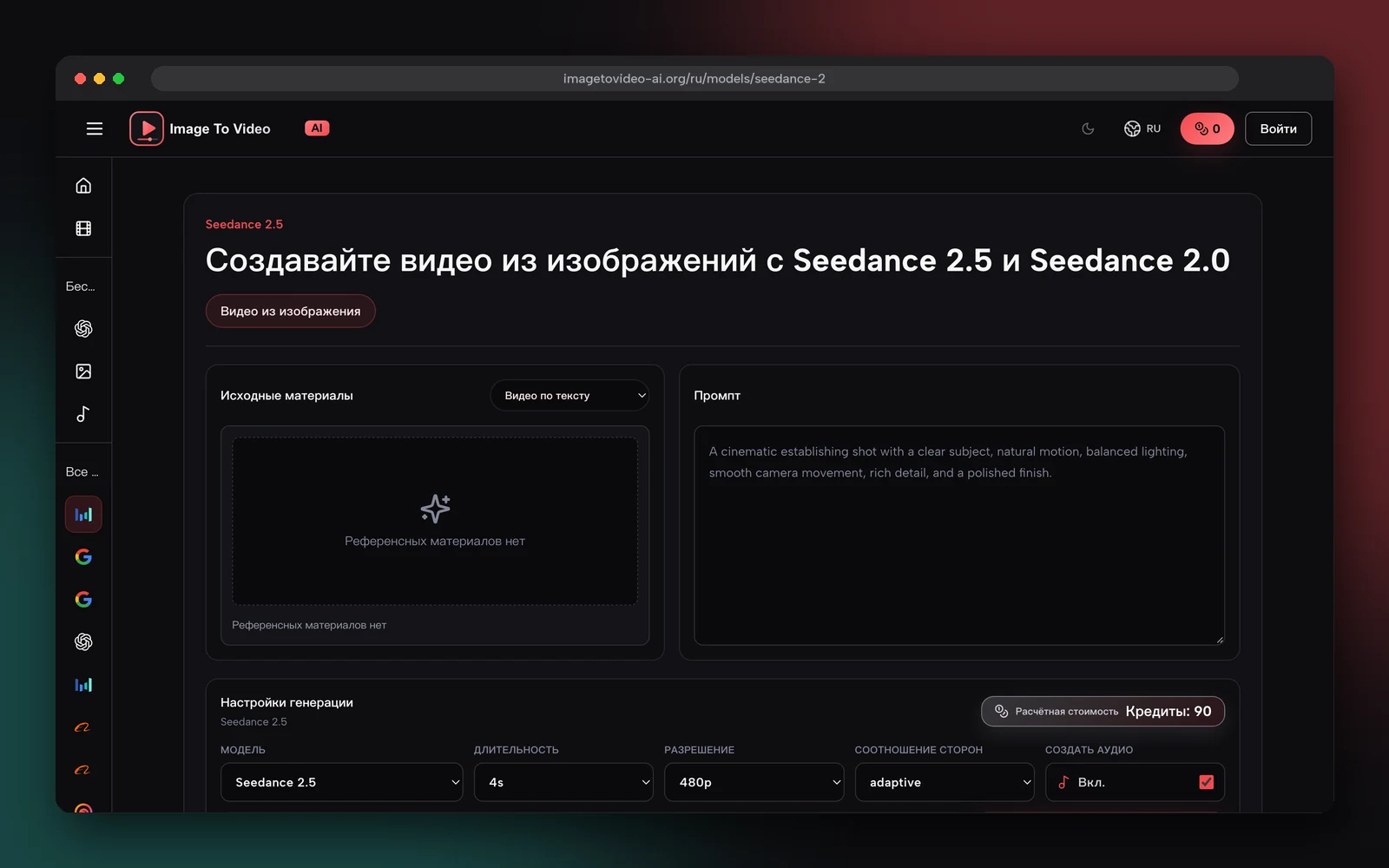Open the Длительность dropdown set to 4s
Viewport: 1389px width, 868px height.
(563, 782)
